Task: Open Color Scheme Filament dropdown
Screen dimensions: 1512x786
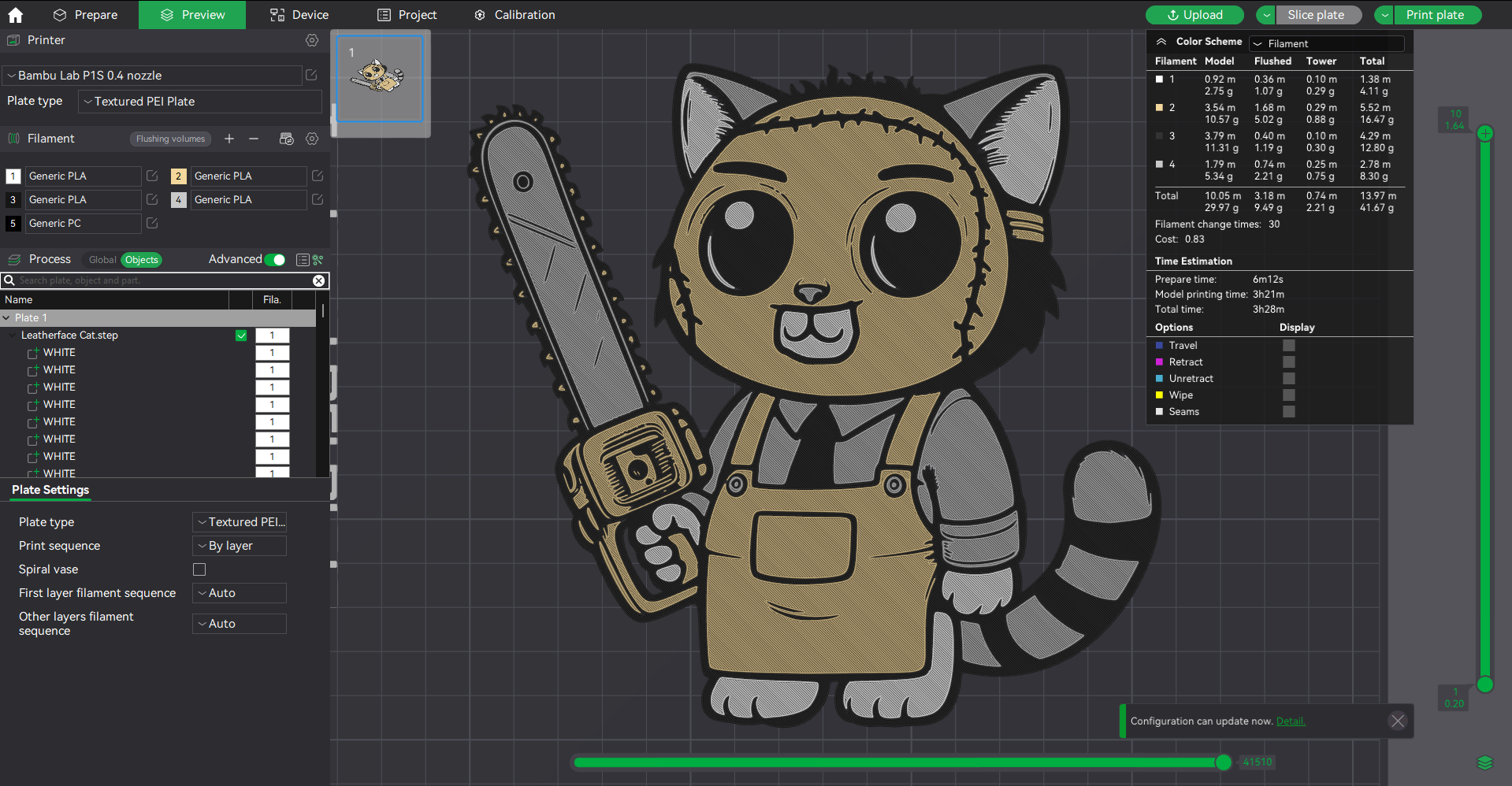Action: [x=1327, y=43]
